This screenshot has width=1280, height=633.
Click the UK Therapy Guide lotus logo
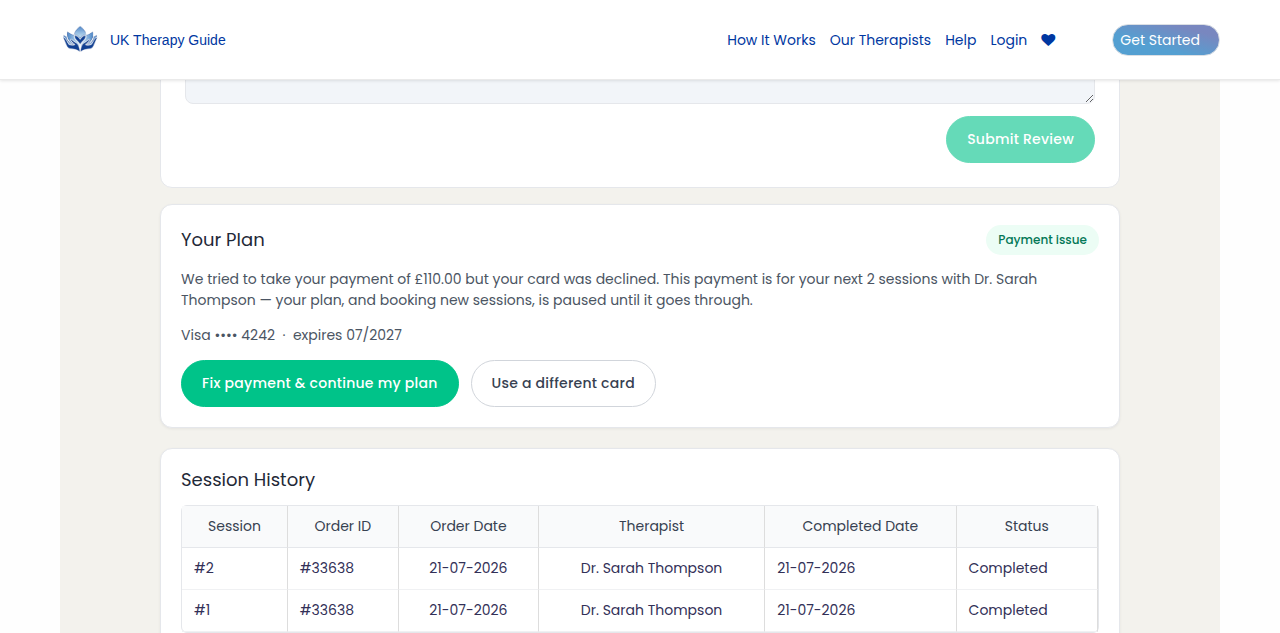[80, 40]
